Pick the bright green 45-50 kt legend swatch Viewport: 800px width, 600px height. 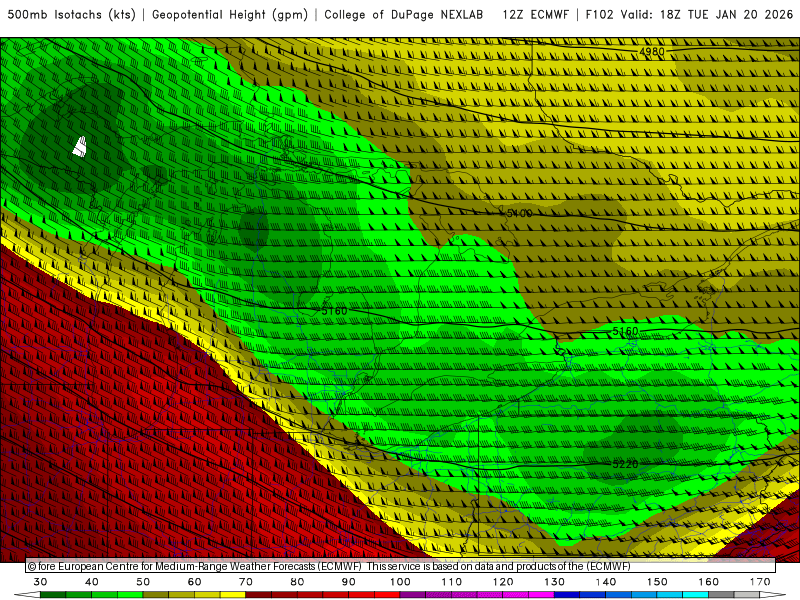(x=130, y=595)
